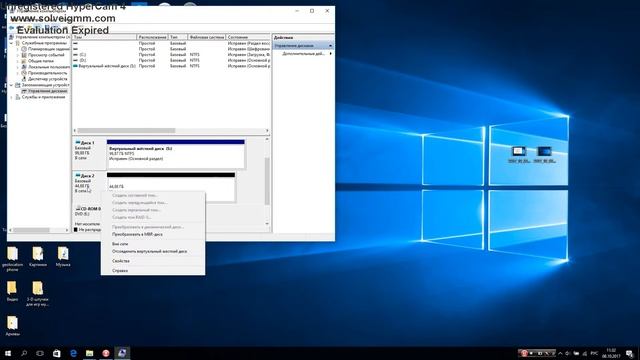Sort by Расположение column header
This screenshot has height=360, width=640.
(x=153, y=37)
